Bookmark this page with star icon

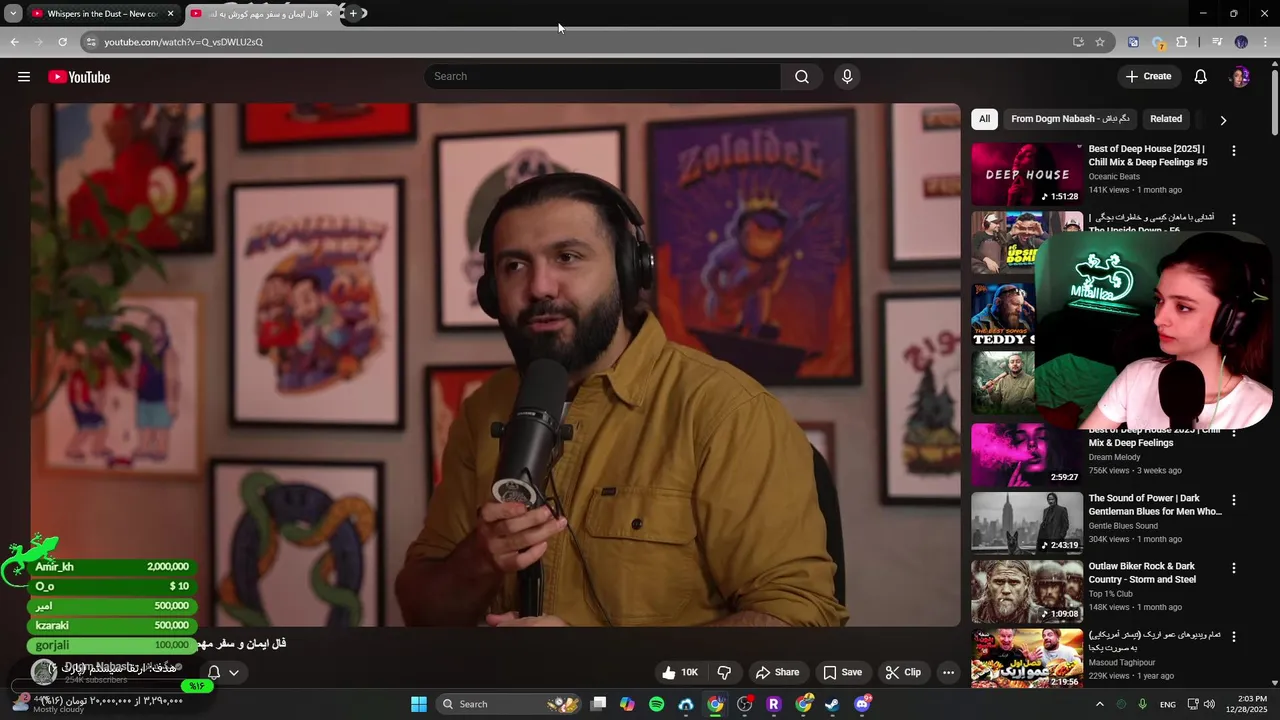click(1100, 42)
